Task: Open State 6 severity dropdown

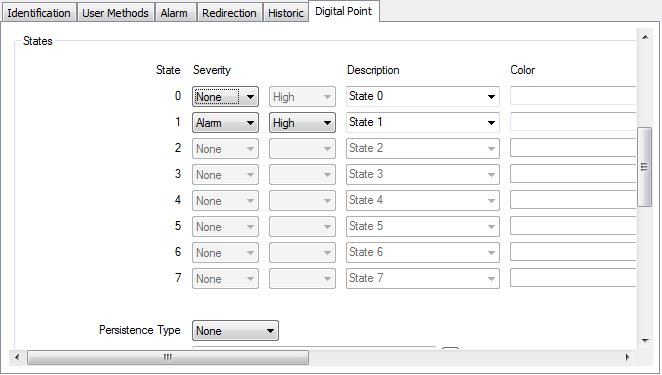Action: click(225, 253)
